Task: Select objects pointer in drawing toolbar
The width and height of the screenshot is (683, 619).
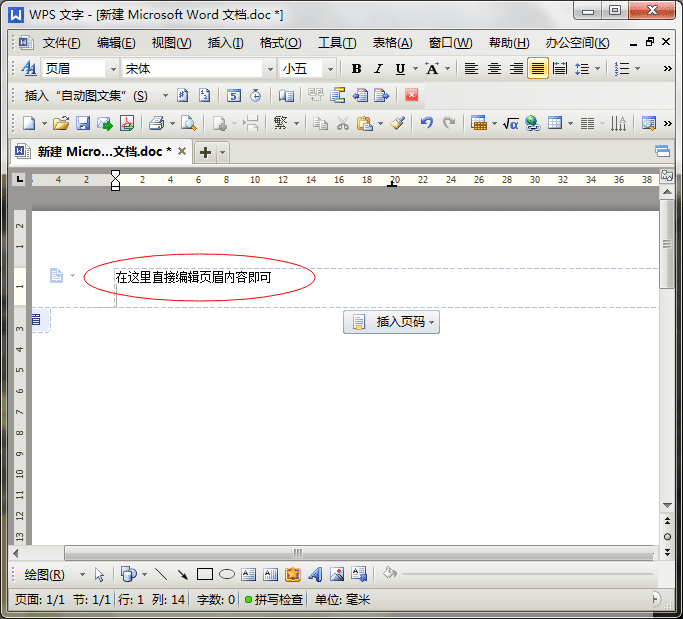Action: click(x=99, y=575)
